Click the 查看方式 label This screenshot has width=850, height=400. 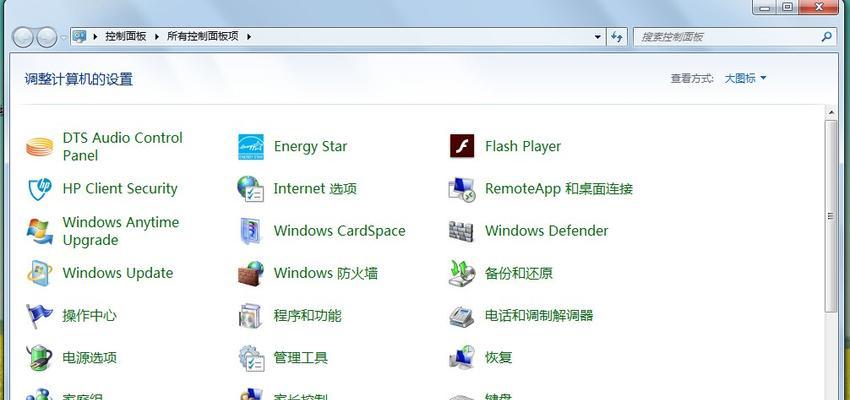692,78
